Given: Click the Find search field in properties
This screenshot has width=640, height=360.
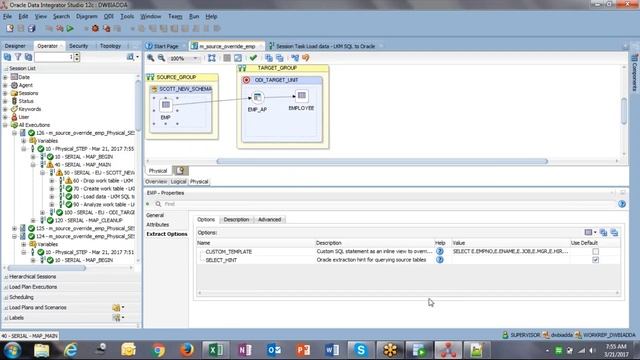Looking at the screenshot, I should tap(388, 204).
